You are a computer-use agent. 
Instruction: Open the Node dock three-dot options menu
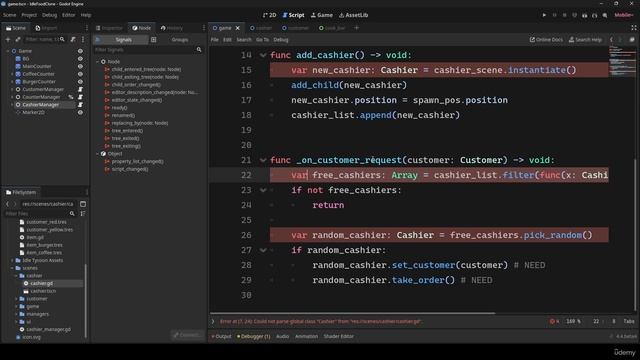pos(204,28)
